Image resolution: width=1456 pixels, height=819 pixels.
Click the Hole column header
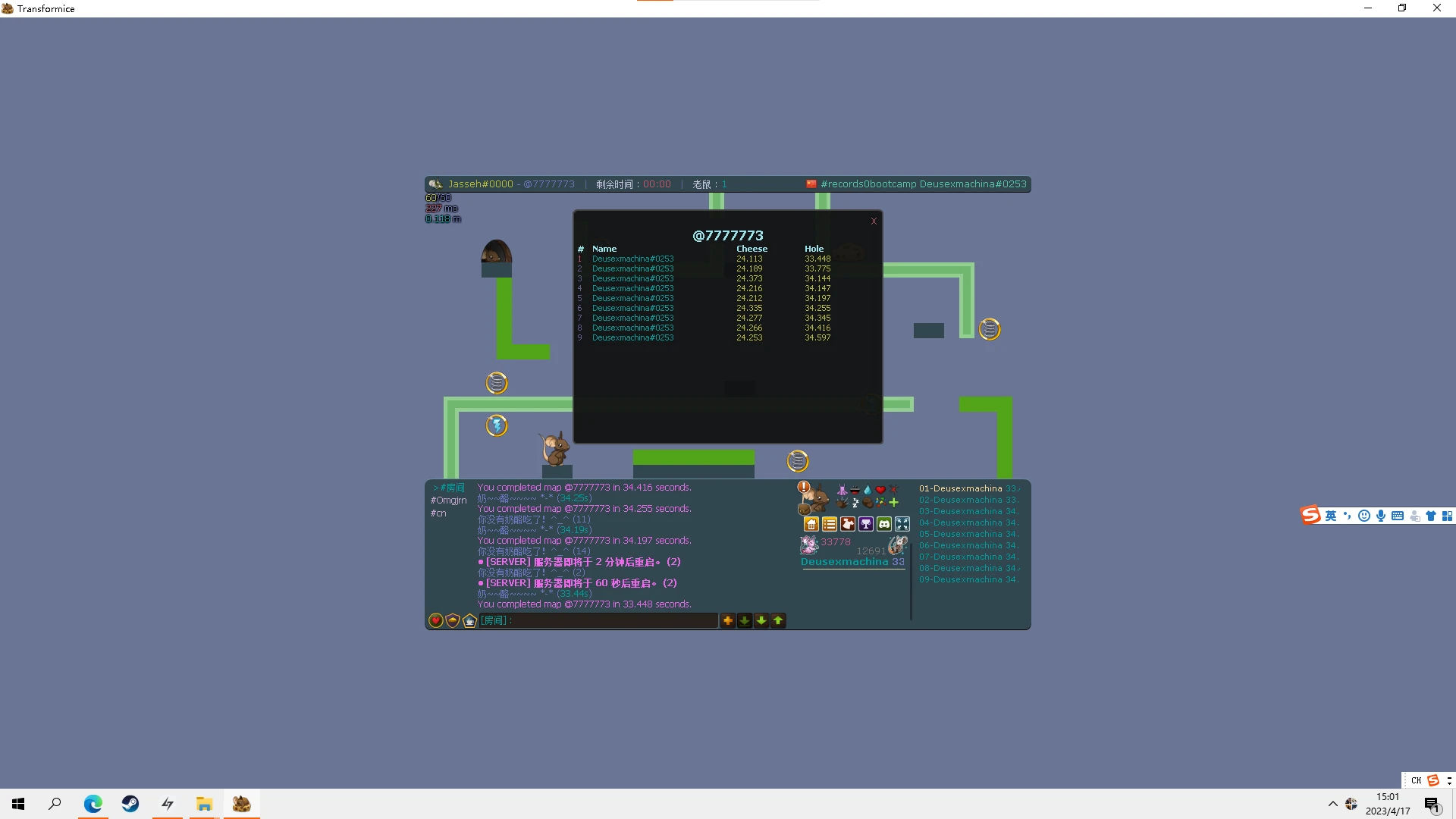click(x=814, y=249)
